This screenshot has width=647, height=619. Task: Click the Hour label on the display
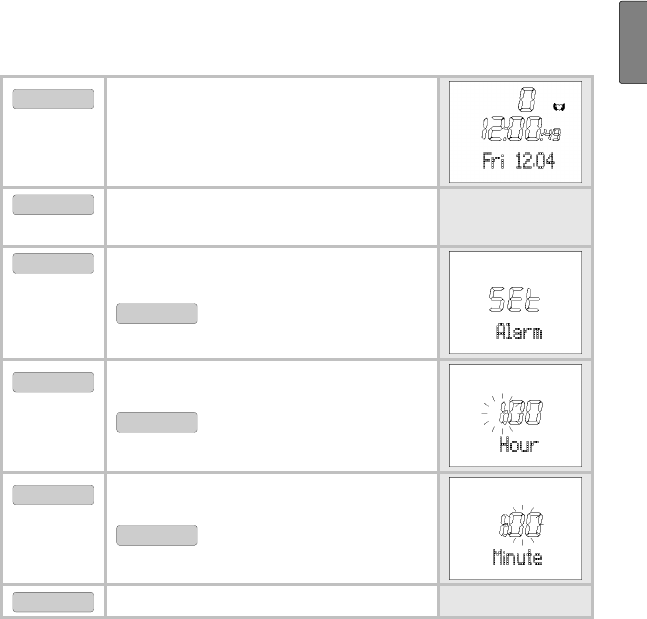[x=518, y=445]
